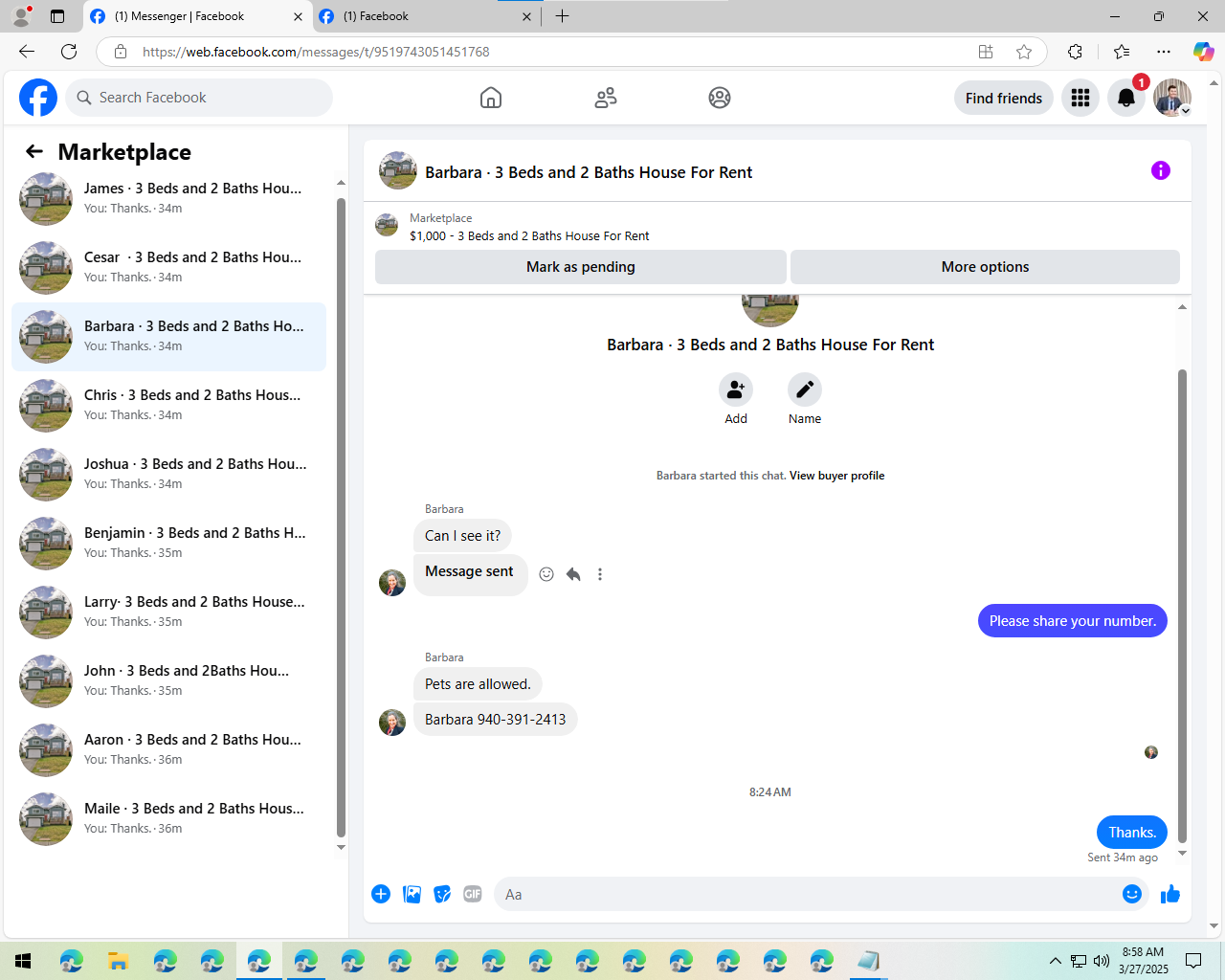Choose a sticker from the composer
This screenshot has width=1225, height=980.
coord(442,894)
